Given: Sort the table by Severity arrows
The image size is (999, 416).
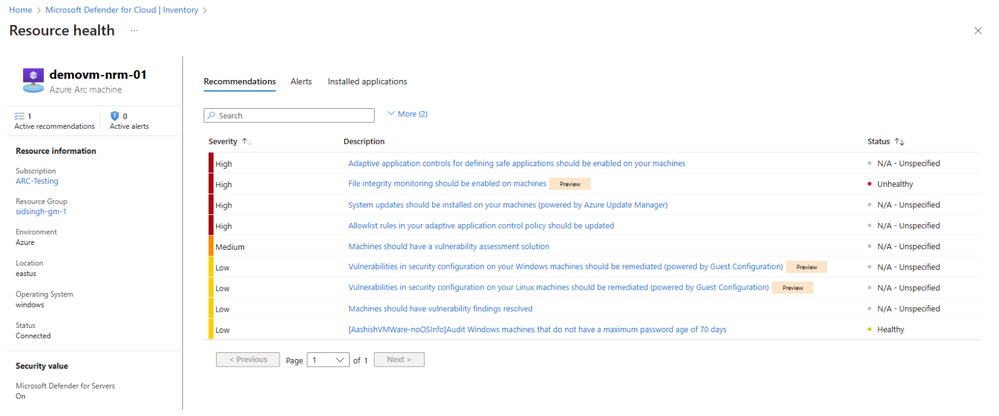Looking at the screenshot, I should 246,141.
